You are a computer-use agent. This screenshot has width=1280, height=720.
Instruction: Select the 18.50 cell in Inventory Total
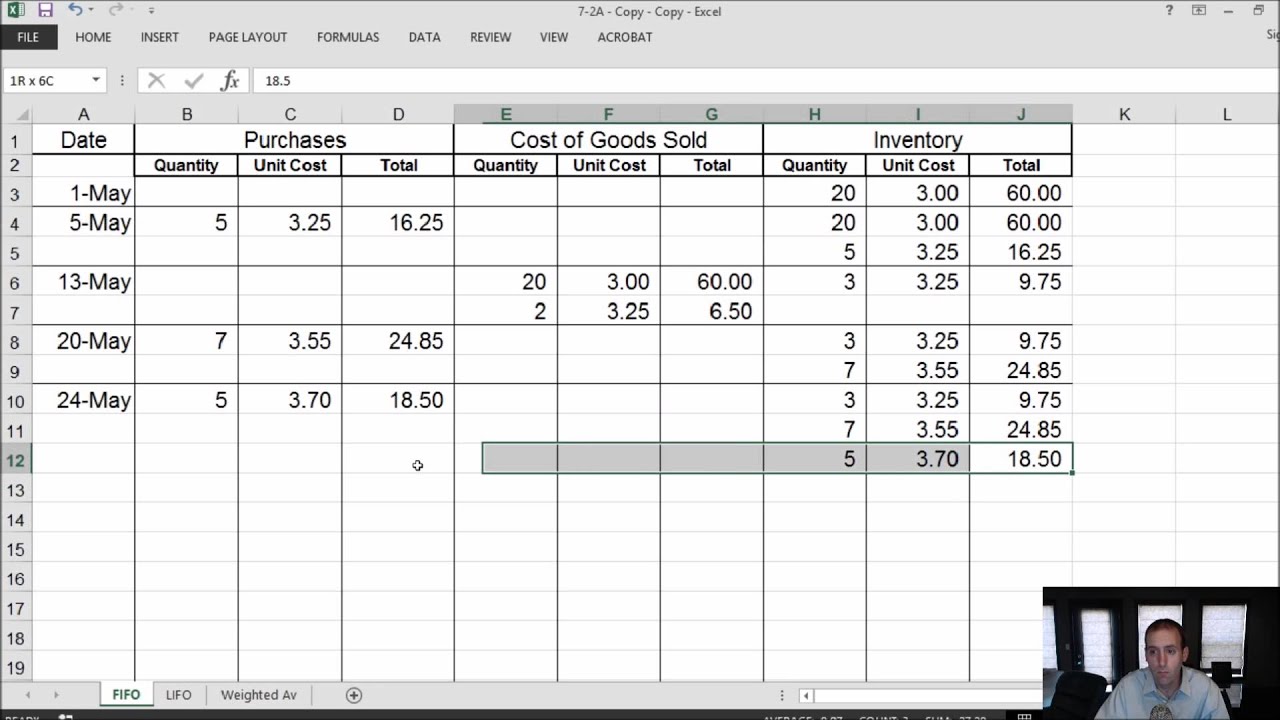click(1021, 459)
